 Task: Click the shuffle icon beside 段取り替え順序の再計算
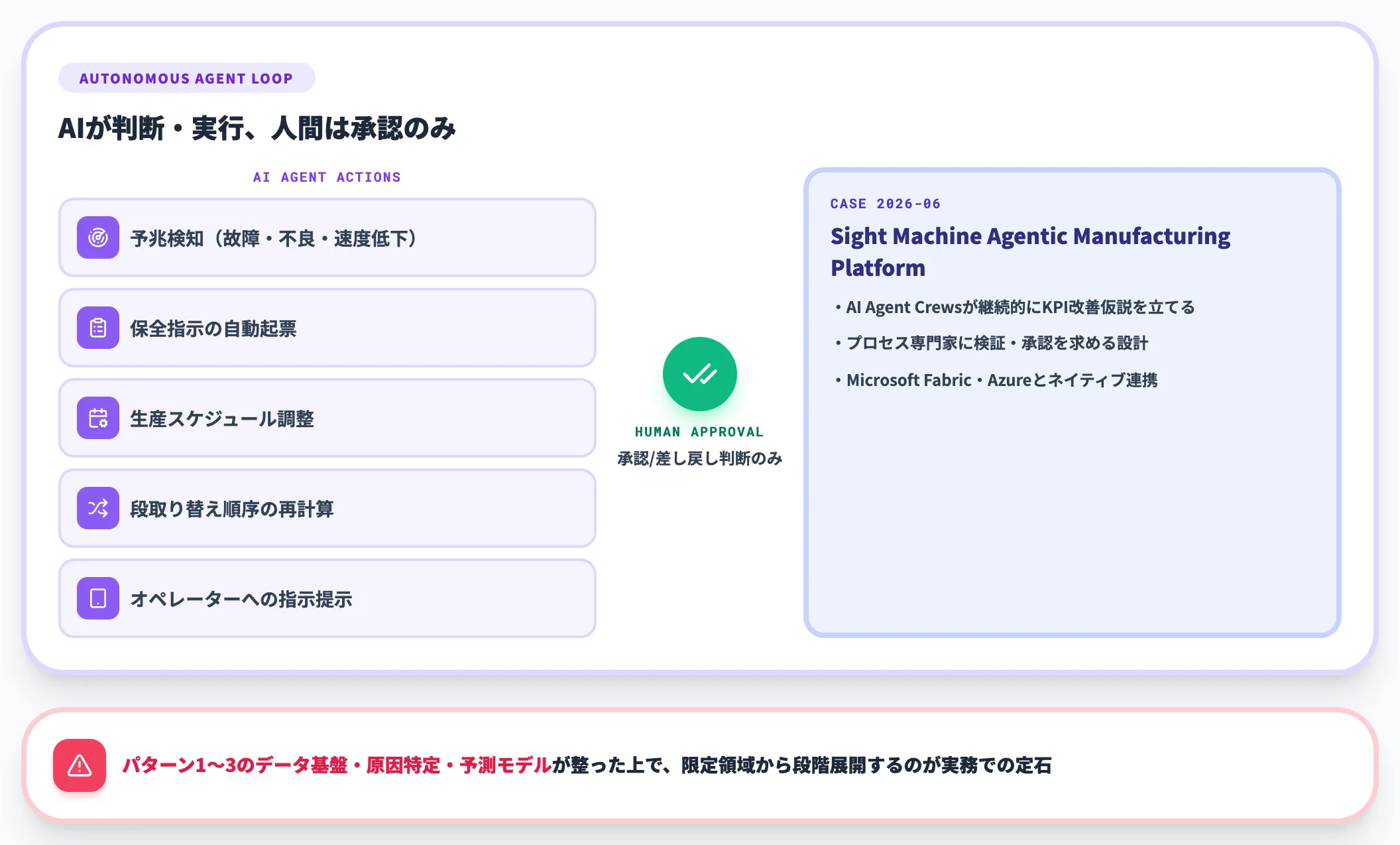tap(98, 508)
